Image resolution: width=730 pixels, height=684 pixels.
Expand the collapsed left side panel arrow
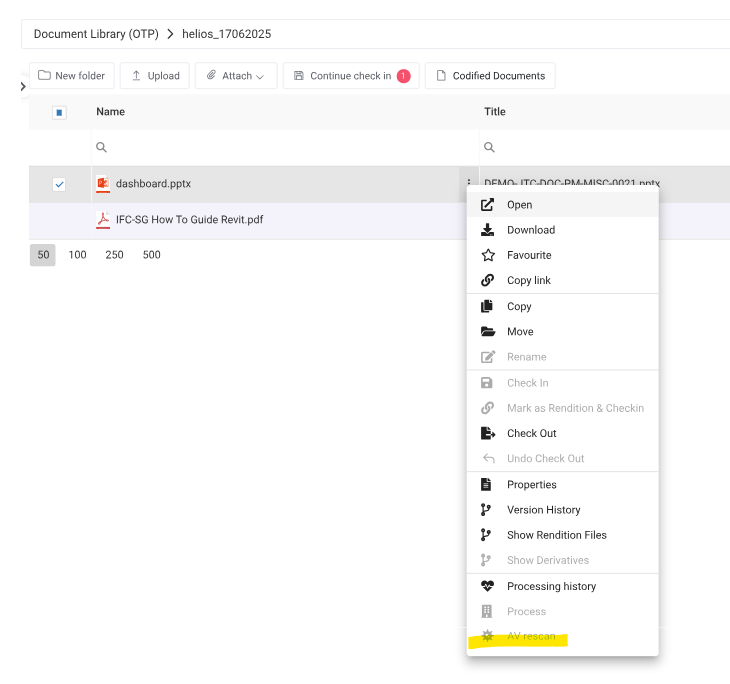pyautogui.click(x=23, y=87)
